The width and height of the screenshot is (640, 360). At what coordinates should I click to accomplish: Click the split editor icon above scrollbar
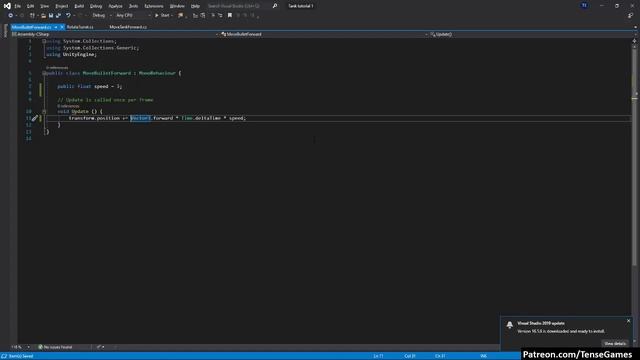click(634, 41)
